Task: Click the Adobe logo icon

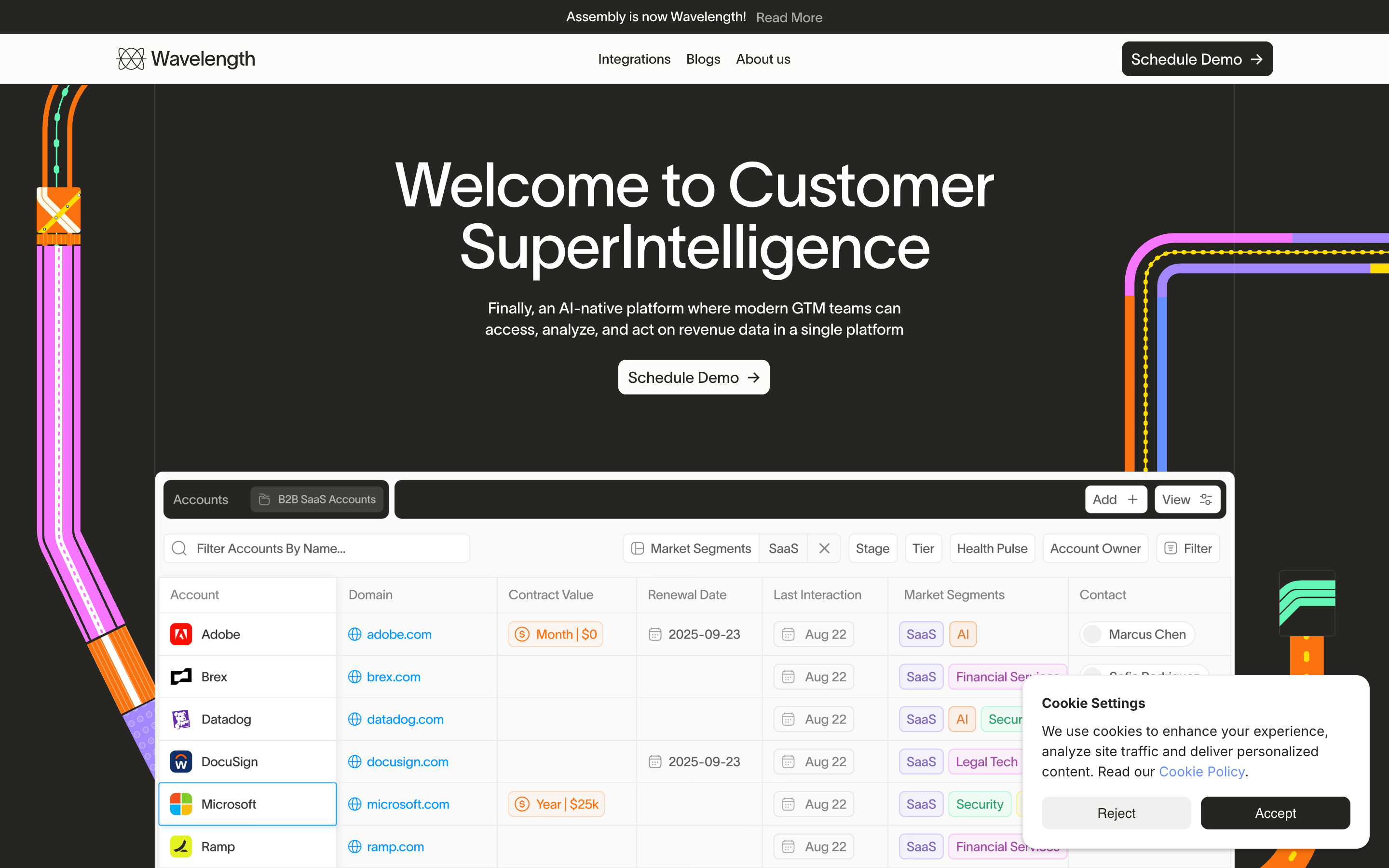Action: point(181,634)
